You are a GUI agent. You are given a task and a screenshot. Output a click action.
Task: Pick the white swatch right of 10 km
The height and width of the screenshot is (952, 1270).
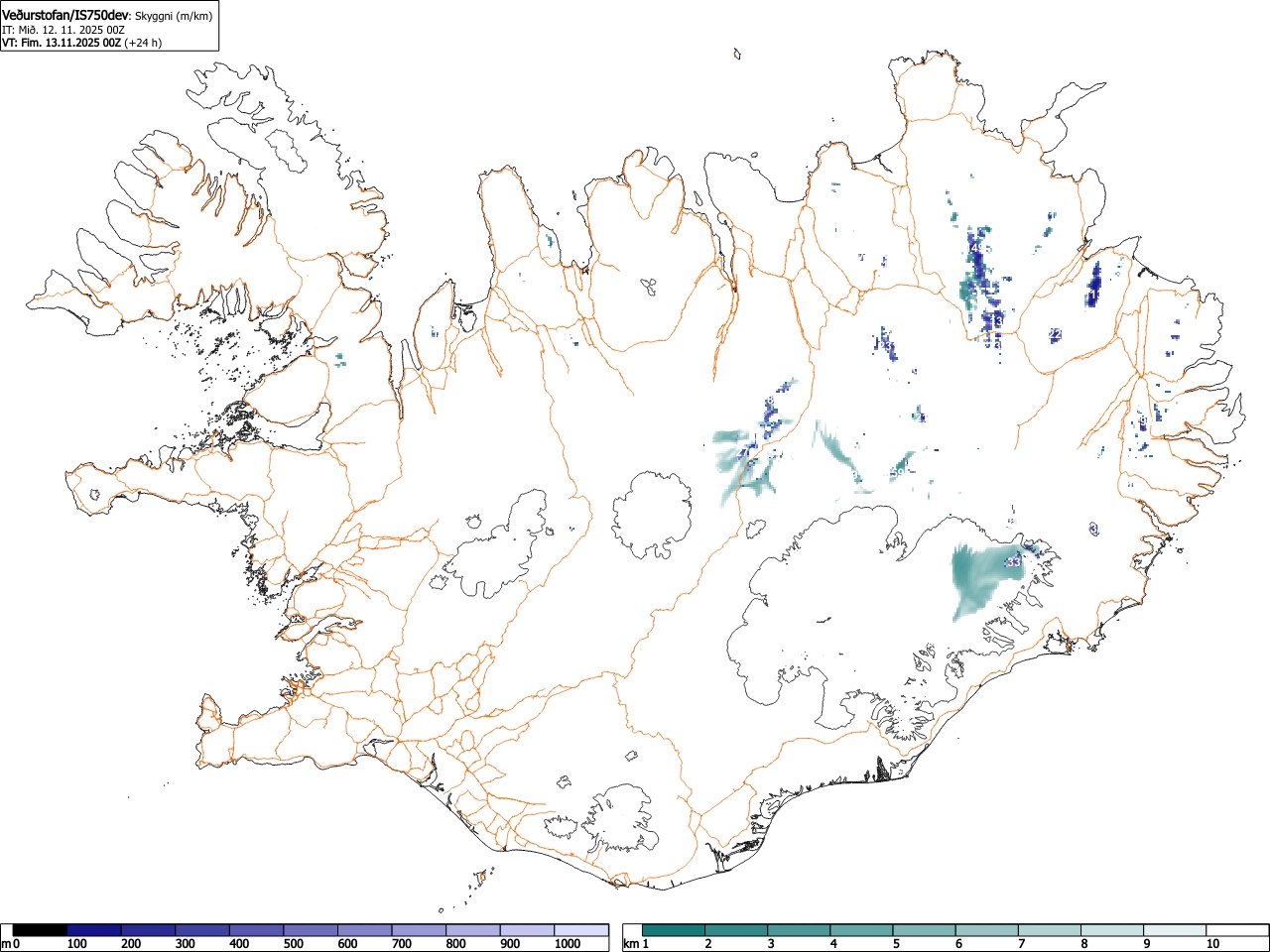tap(1236, 930)
